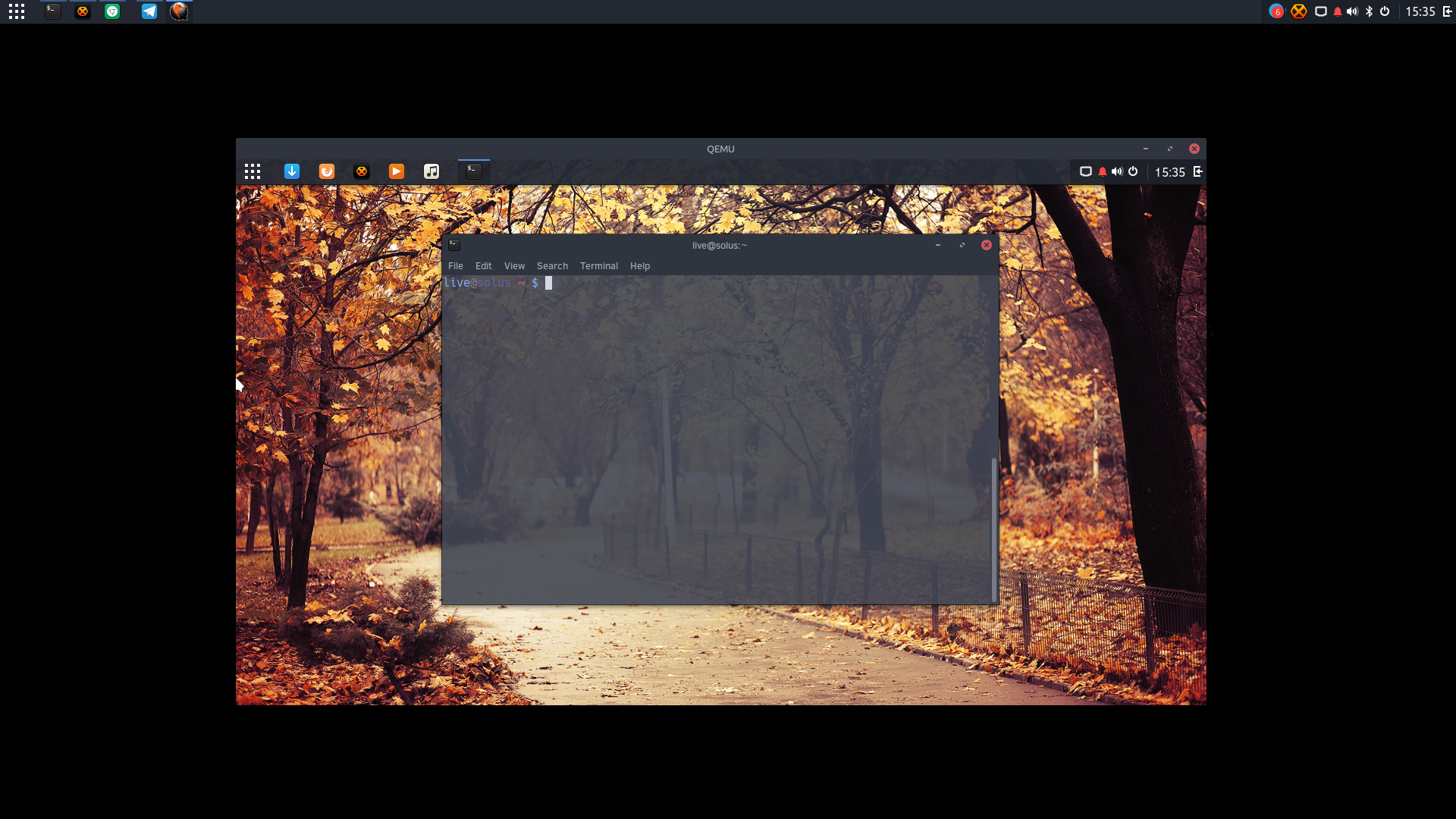1456x819 pixels.
Task: Open the Help menu in terminal
Action: 640,266
